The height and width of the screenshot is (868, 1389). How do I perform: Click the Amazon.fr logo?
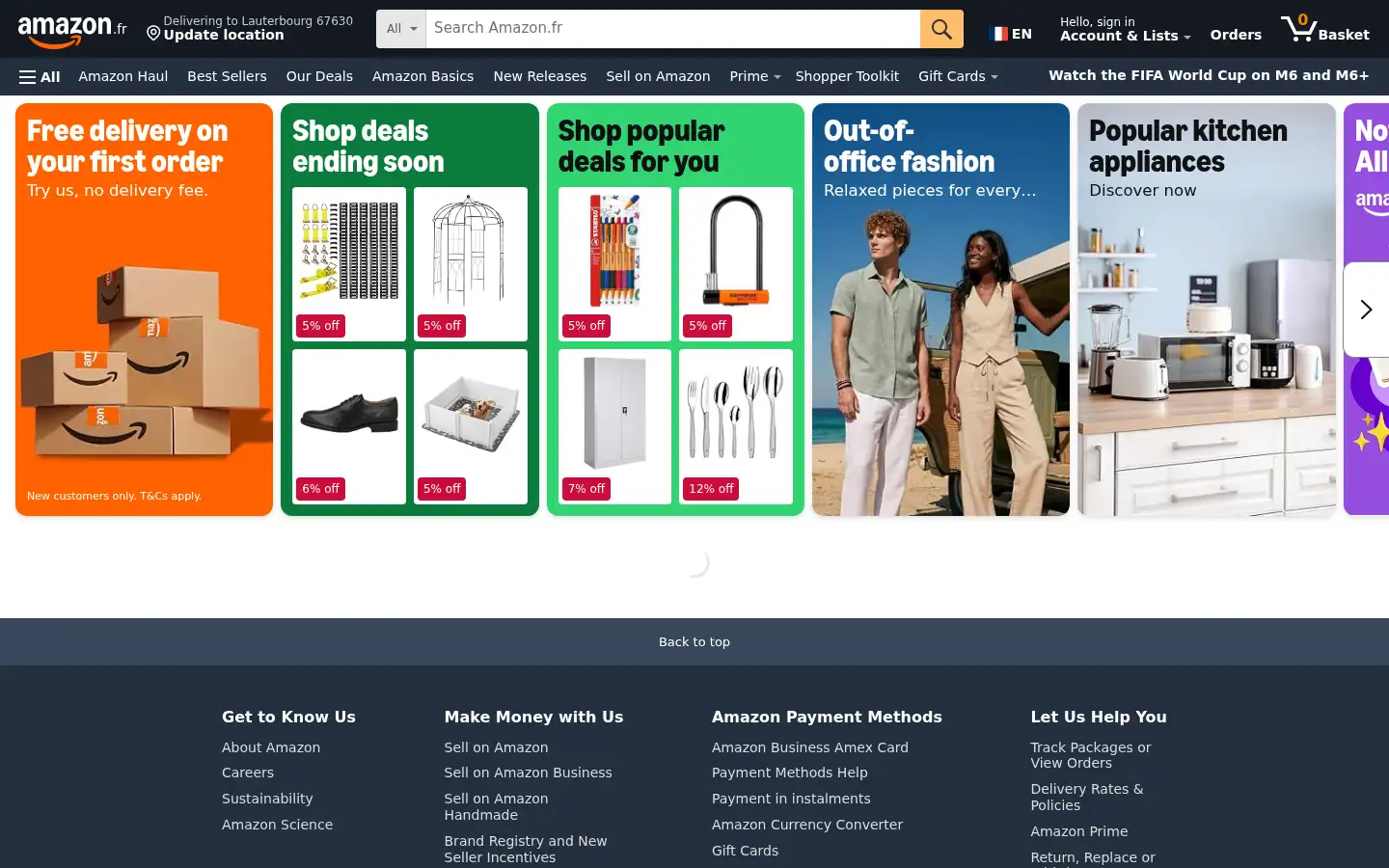click(x=72, y=31)
